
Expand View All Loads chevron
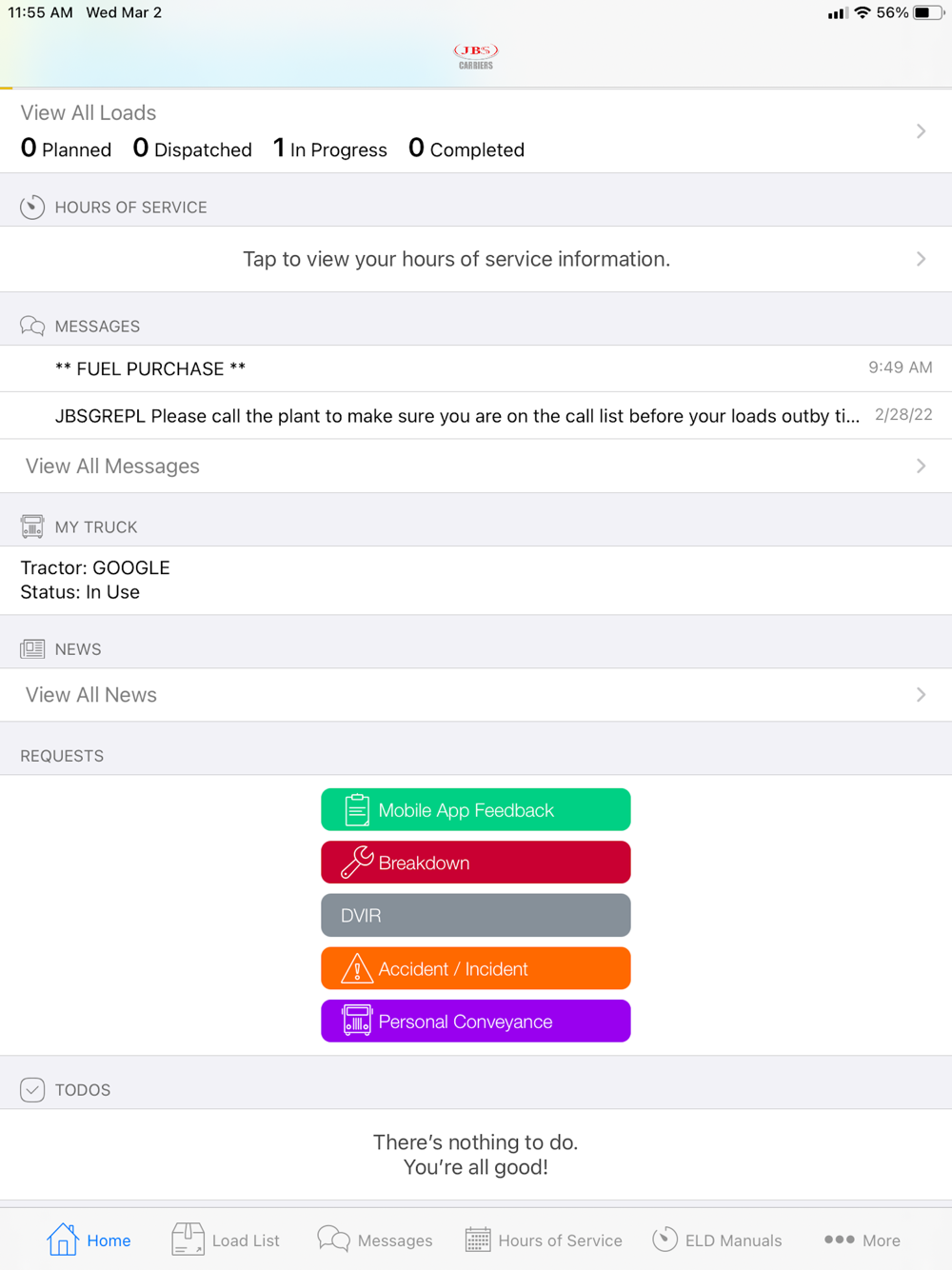pyautogui.click(x=921, y=131)
